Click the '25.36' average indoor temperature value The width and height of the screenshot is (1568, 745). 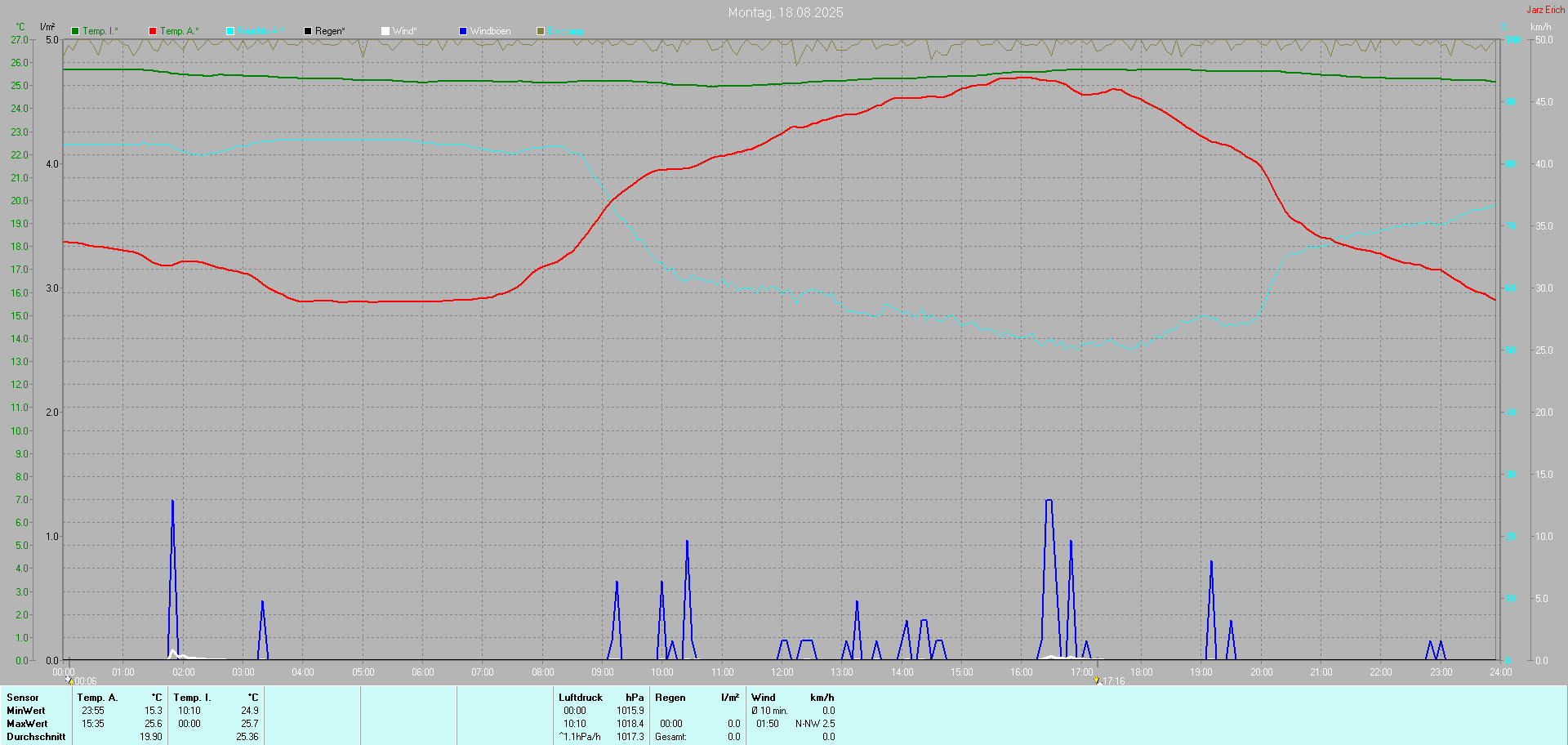pos(247,737)
